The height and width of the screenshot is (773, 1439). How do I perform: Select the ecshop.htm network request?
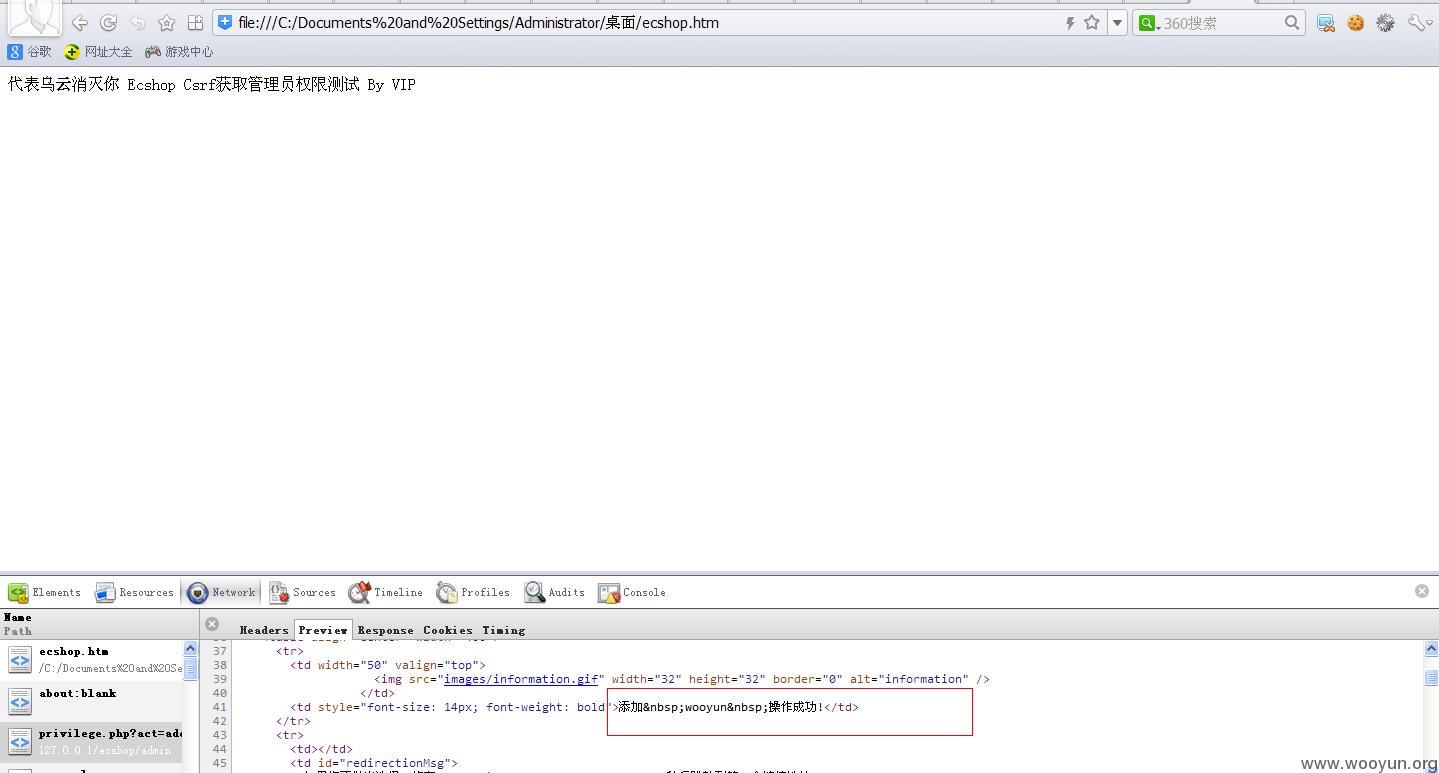(x=91, y=659)
